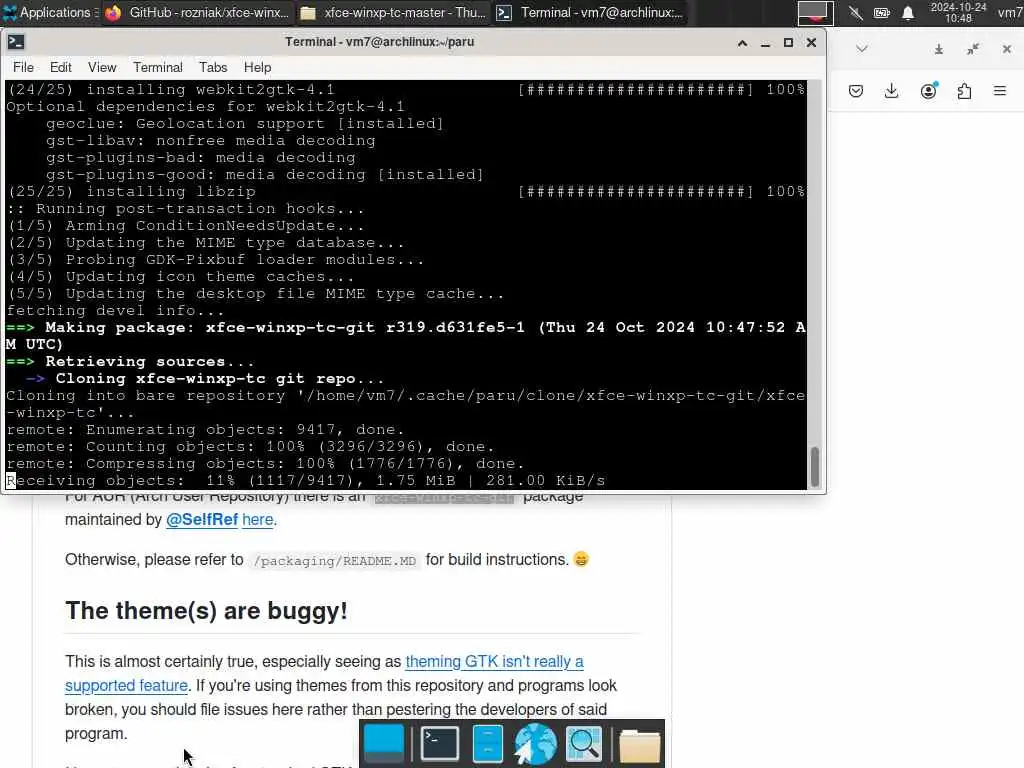
Task: Open the terminal Edit menu
Action: [x=61, y=67]
